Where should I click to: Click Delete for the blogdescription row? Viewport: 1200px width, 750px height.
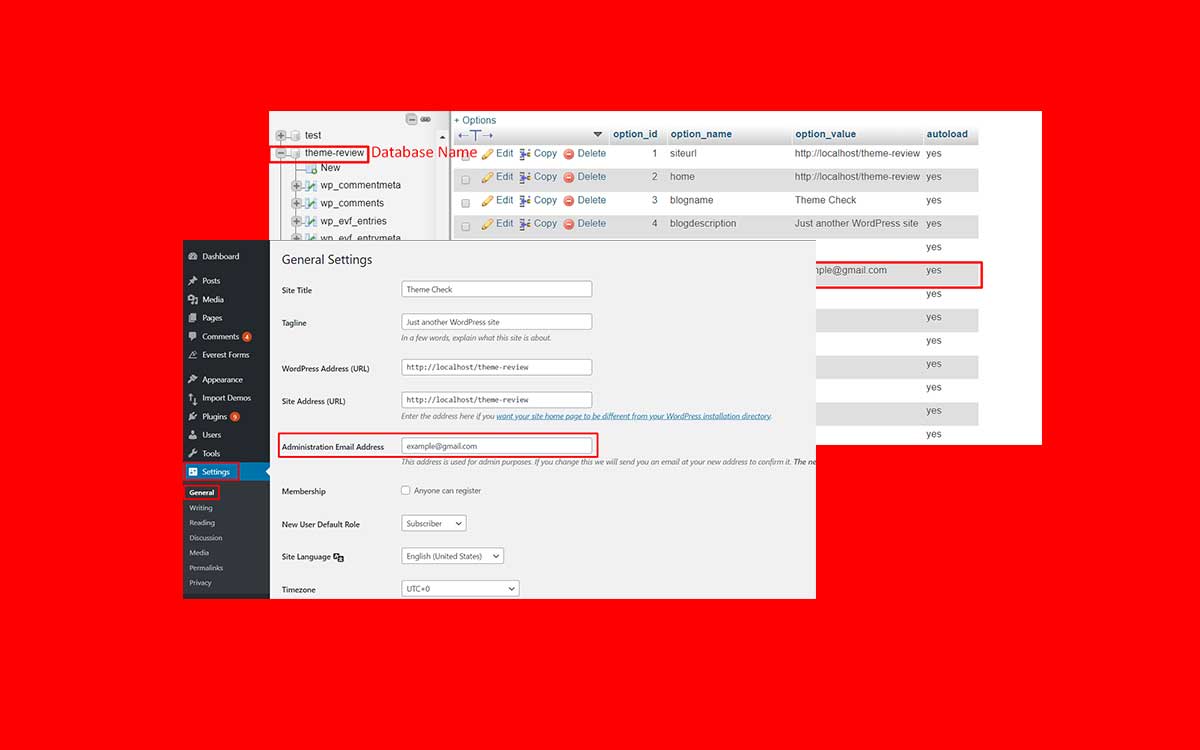click(x=585, y=224)
